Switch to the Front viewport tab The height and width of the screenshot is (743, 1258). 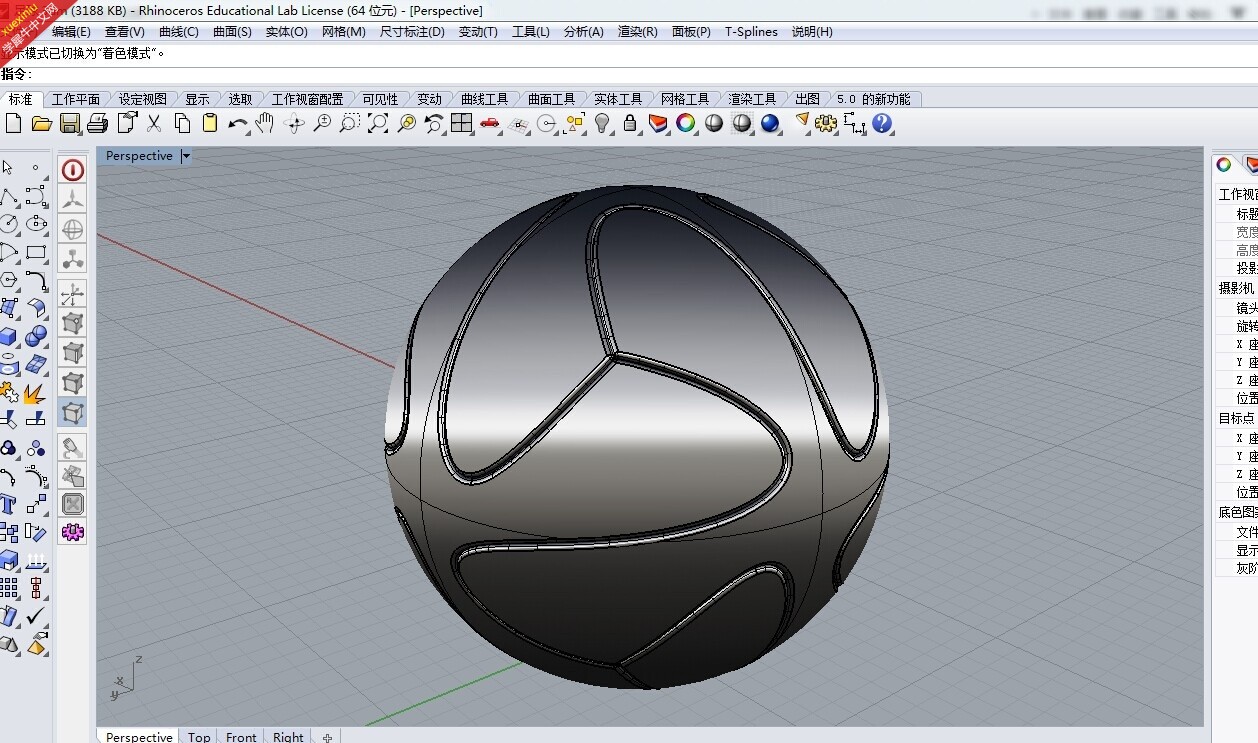pos(241,737)
